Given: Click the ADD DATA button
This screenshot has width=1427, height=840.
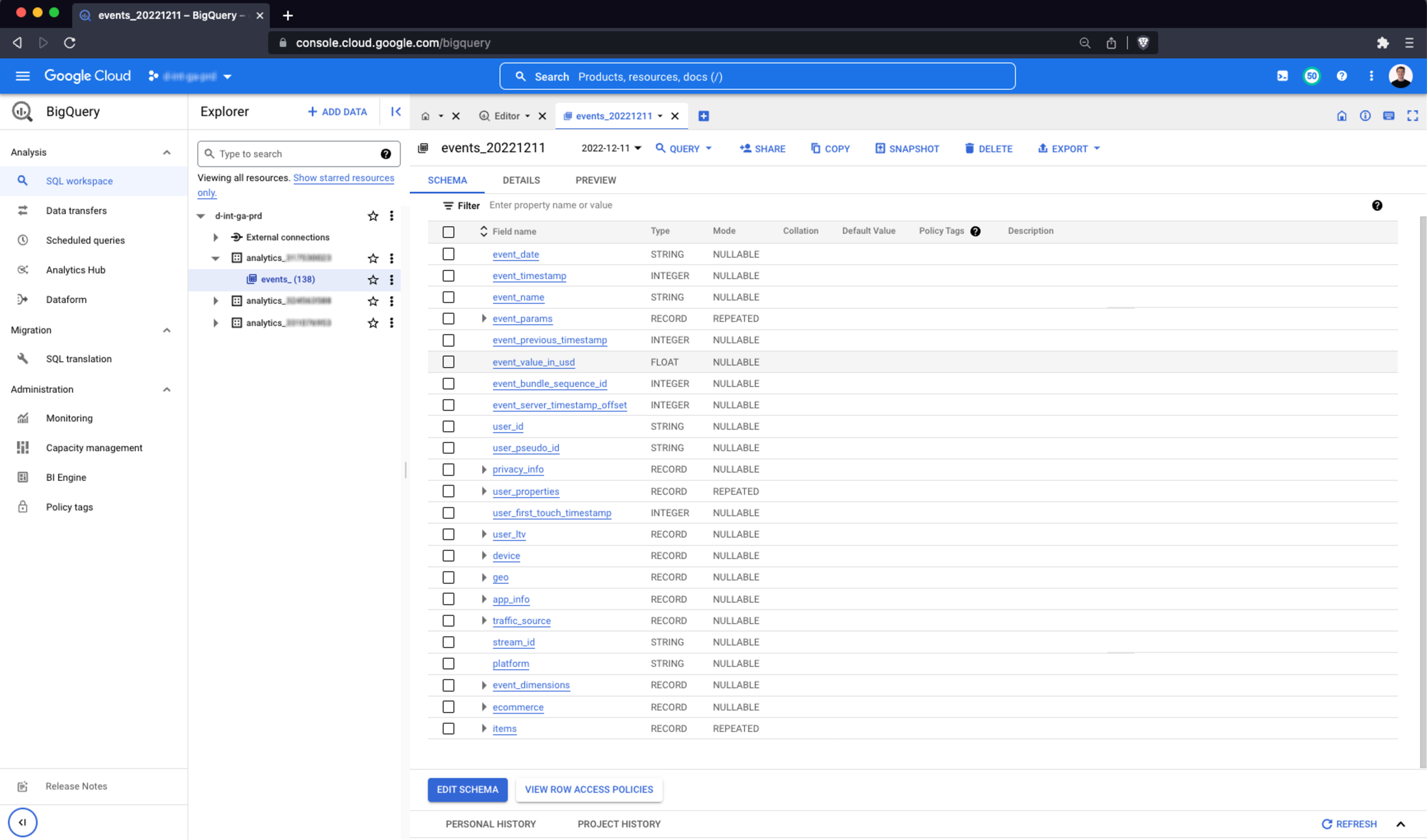Looking at the screenshot, I should 338,112.
